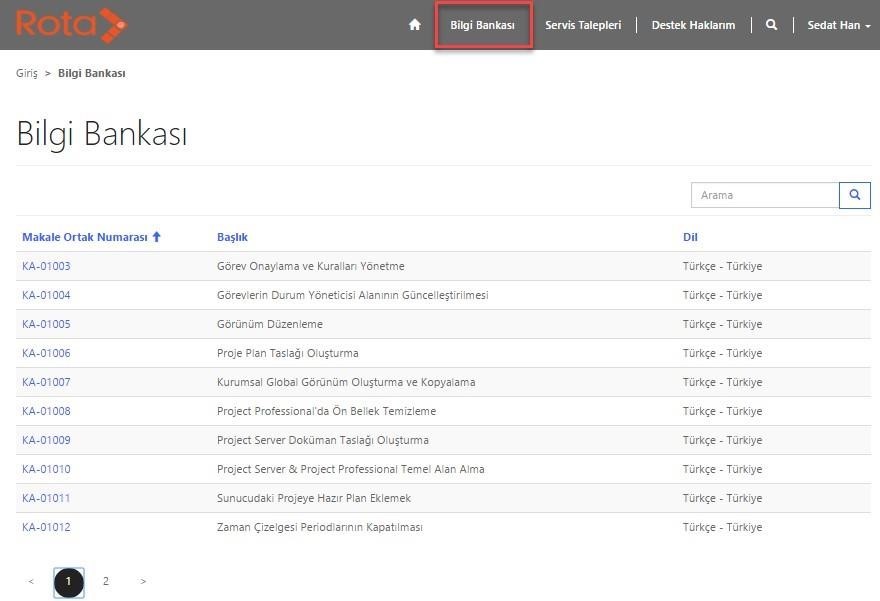Go to the home page icon
The height and width of the screenshot is (601, 880).
pyautogui.click(x=415, y=25)
